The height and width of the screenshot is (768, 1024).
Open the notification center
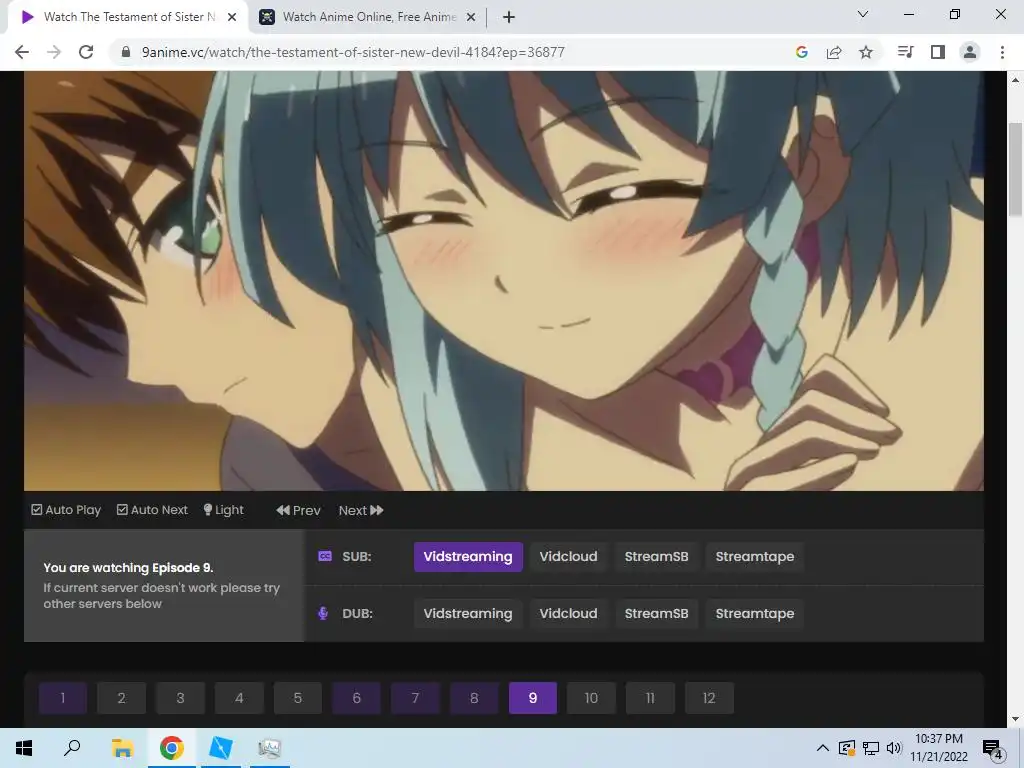(993, 749)
